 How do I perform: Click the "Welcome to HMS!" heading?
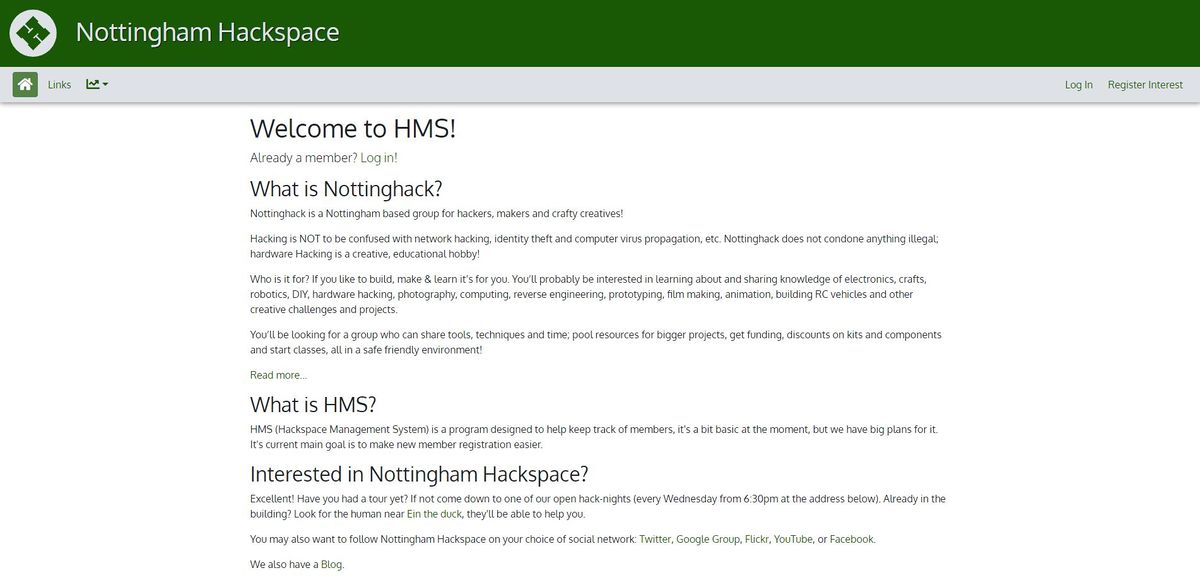coord(352,128)
